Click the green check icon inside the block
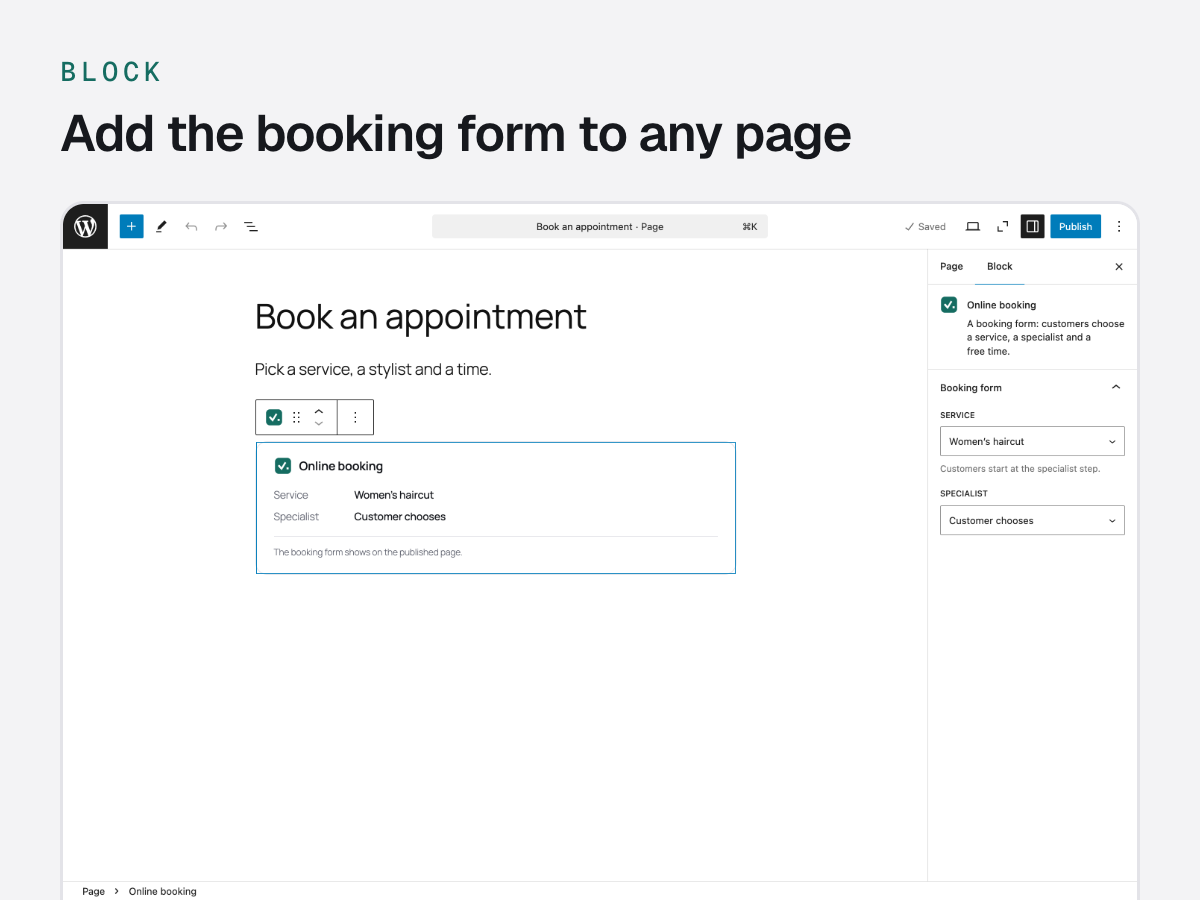Screen dimensions: 1200x900 tap(283, 466)
